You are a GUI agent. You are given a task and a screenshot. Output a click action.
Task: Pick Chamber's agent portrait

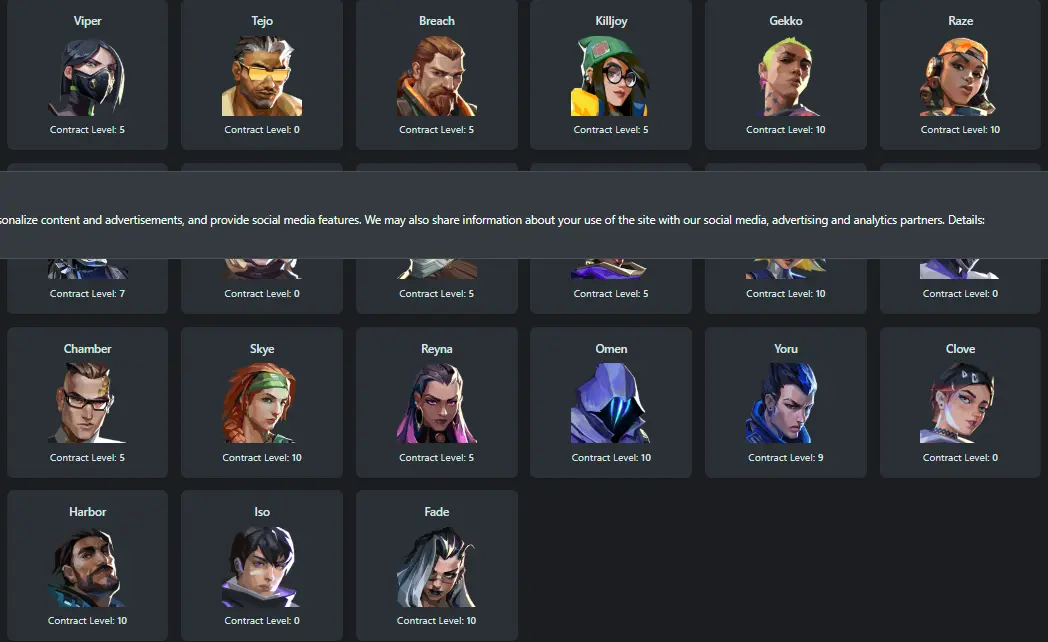88,403
